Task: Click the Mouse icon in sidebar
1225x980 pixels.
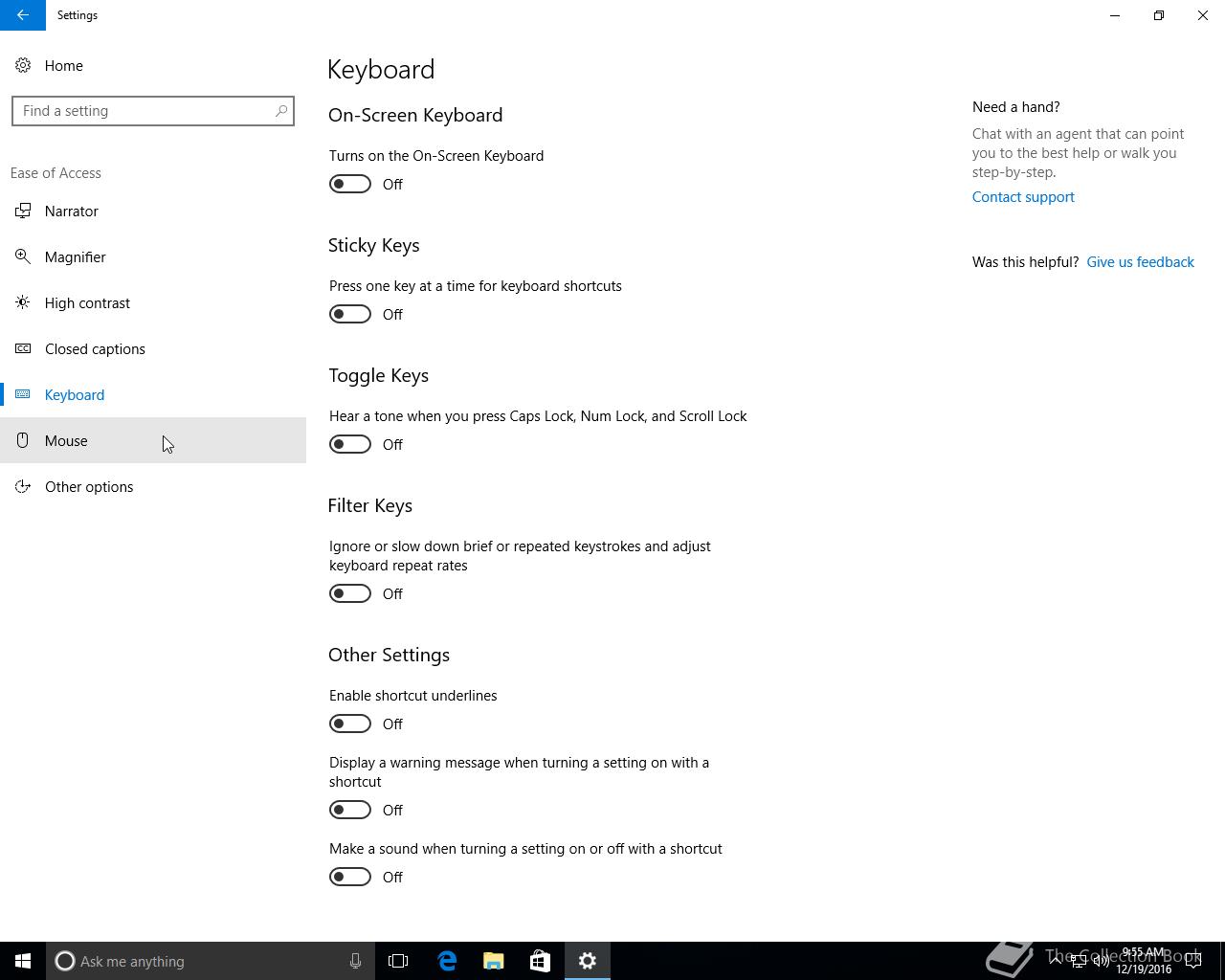Action: pyautogui.click(x=23, y=440)
